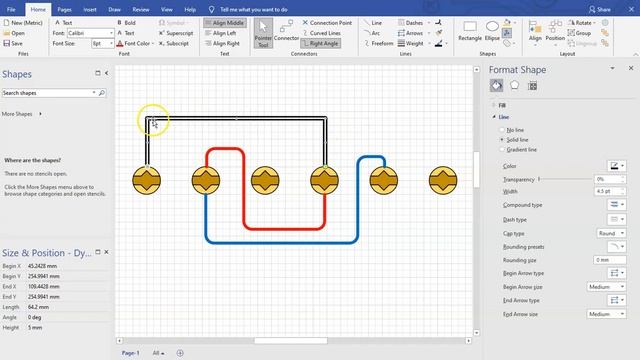Select the Arc drawing tool
Viewport: 640px width, 360px height.
point(372,33)
